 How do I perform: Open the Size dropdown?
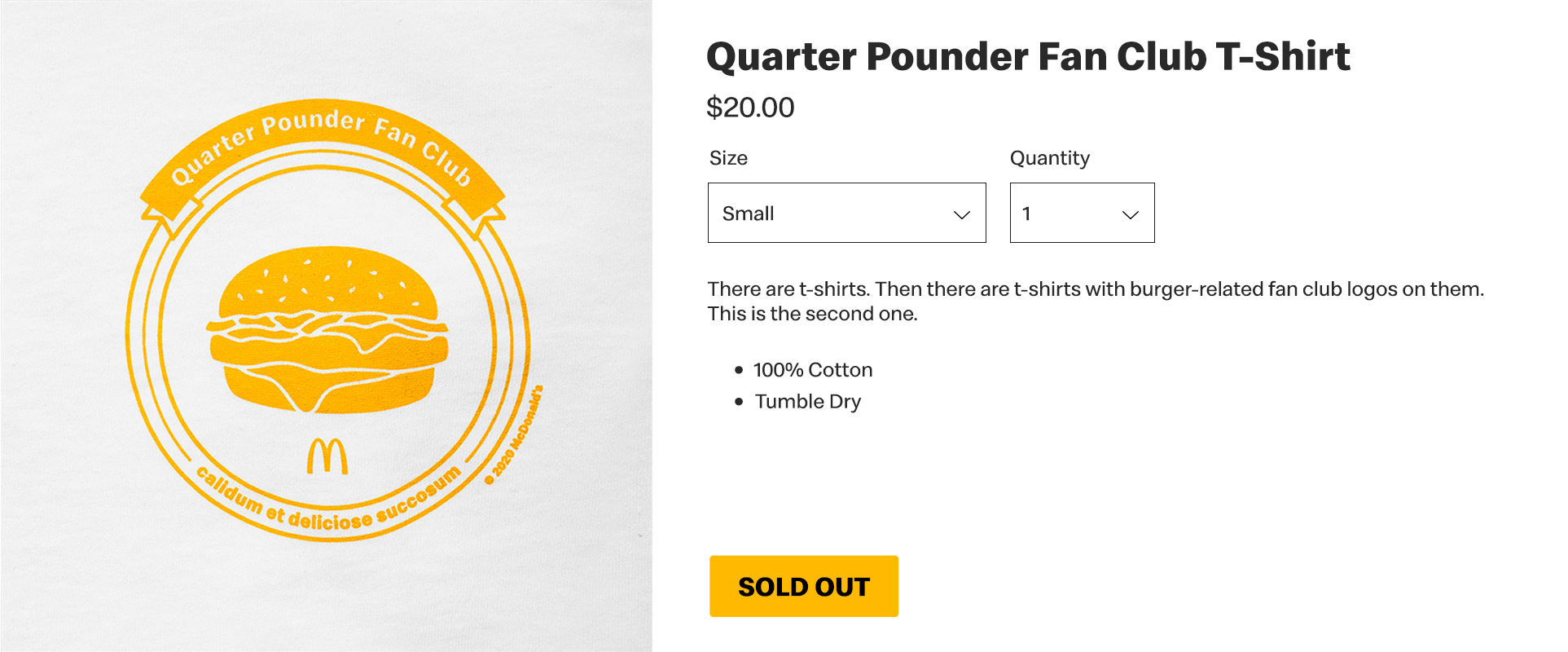coord(845,213)
